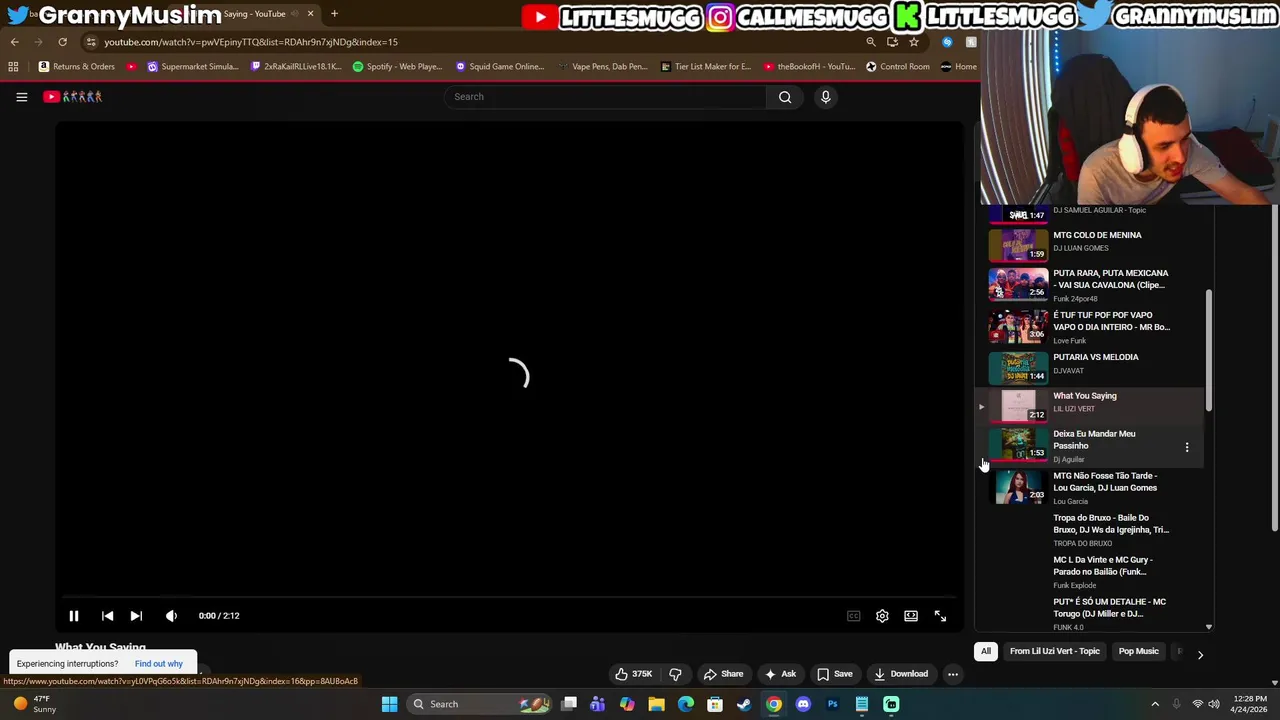
Task: Mute the video volume speaker icon
Action: tap(171, 616)
